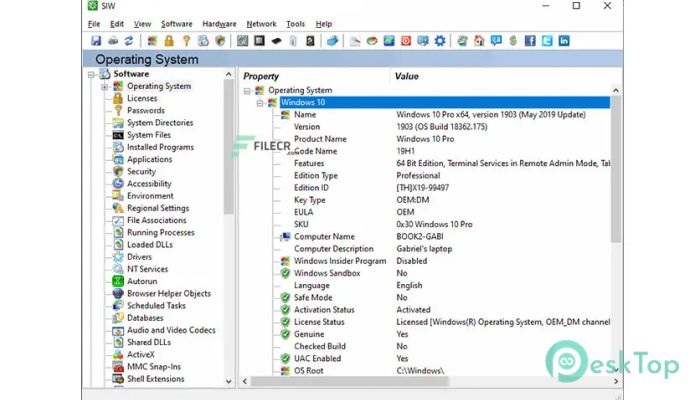The width and height of the screenshot is (700, 400).
Task: Click the sidebar tree scroll up arrow
Action: (229, 74)
